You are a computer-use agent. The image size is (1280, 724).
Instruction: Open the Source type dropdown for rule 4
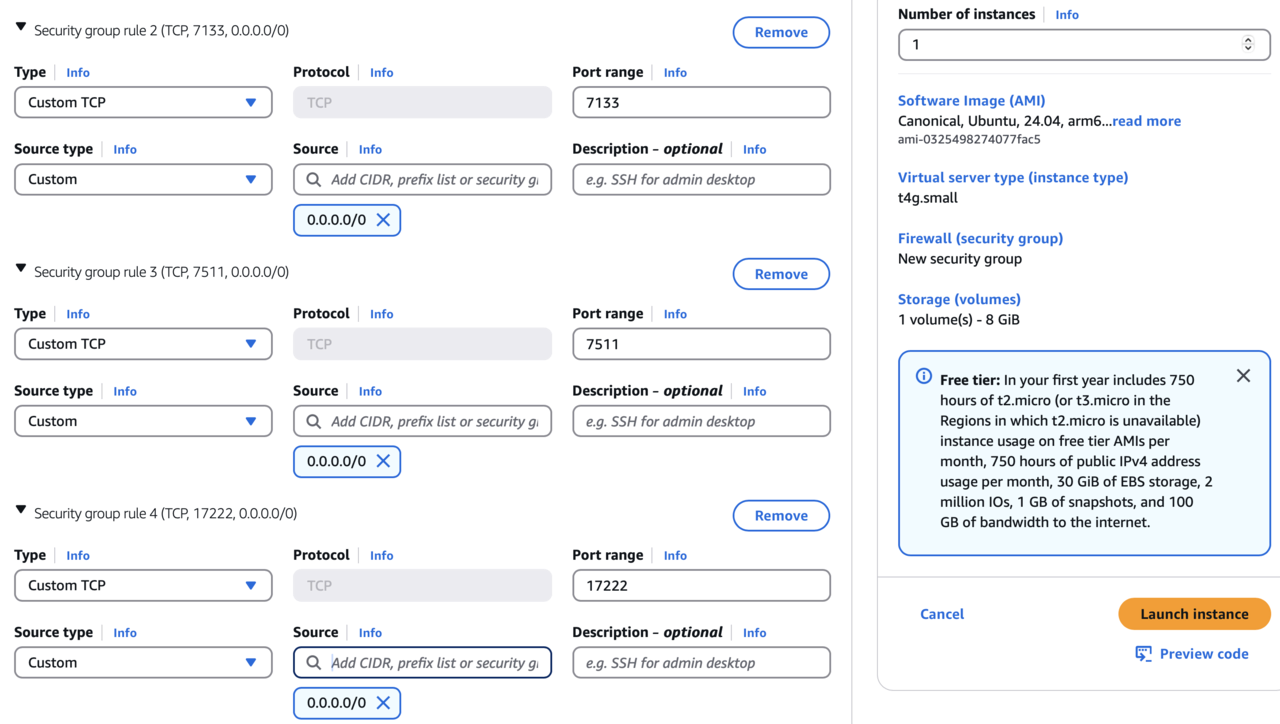(143, 663)
